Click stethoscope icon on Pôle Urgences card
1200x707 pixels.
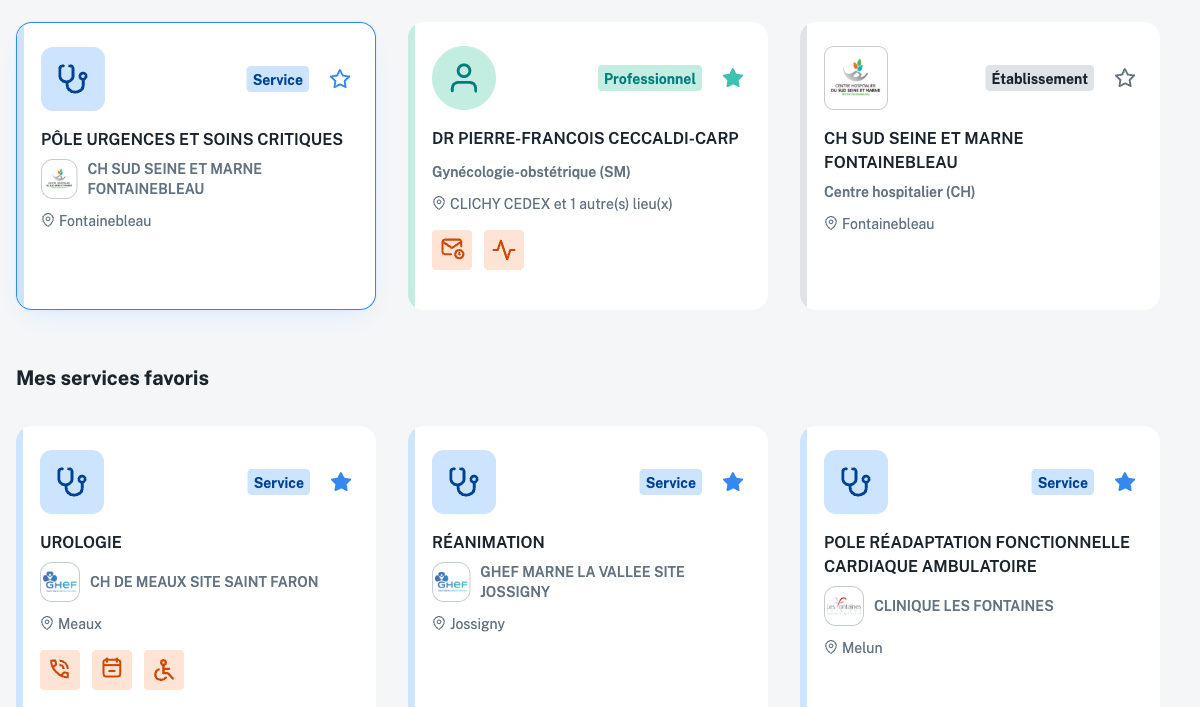[73, 79]
